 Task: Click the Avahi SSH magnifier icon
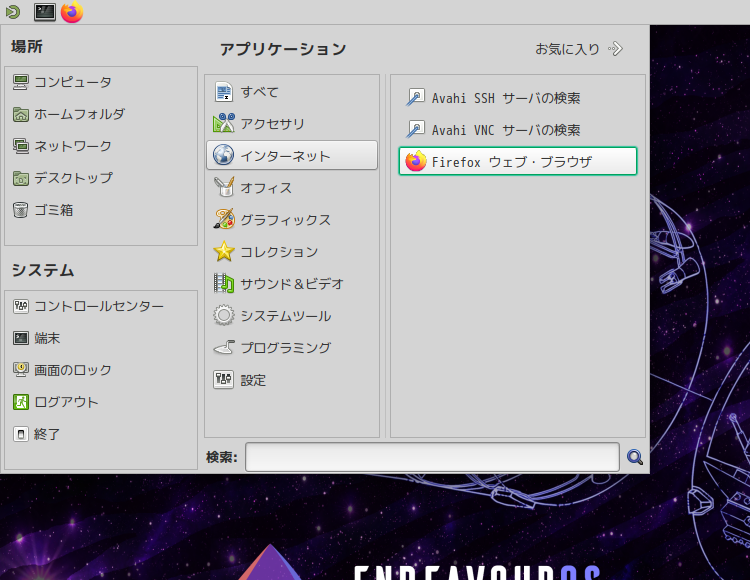tap(415, 98)
